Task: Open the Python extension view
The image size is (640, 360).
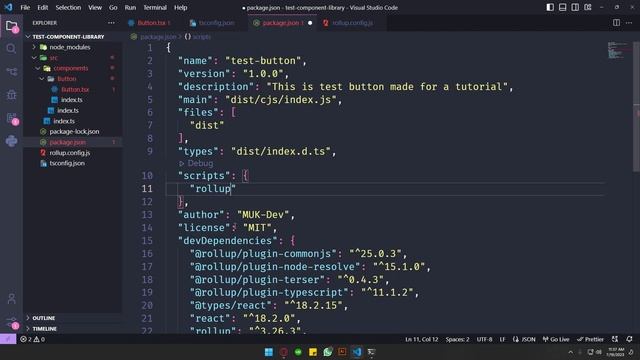Action: point(11,141)
